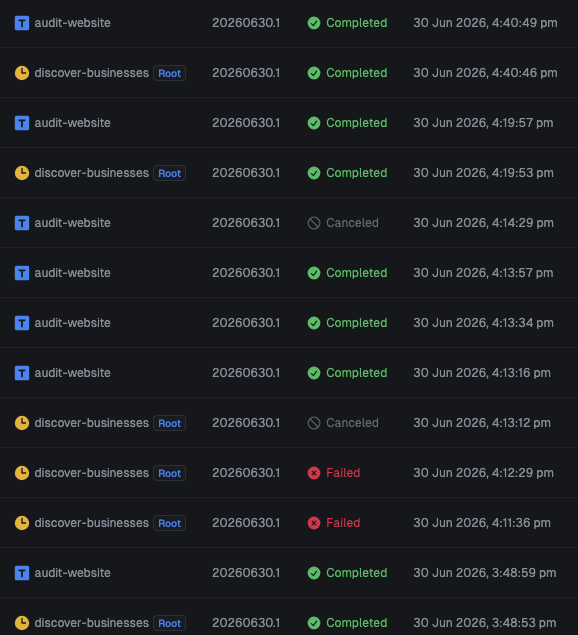Image resolution: width=578 pixels, height=635 pixels.
Task: Click green check icon for 4:40:46 pm run
Action: pos(314,73)
